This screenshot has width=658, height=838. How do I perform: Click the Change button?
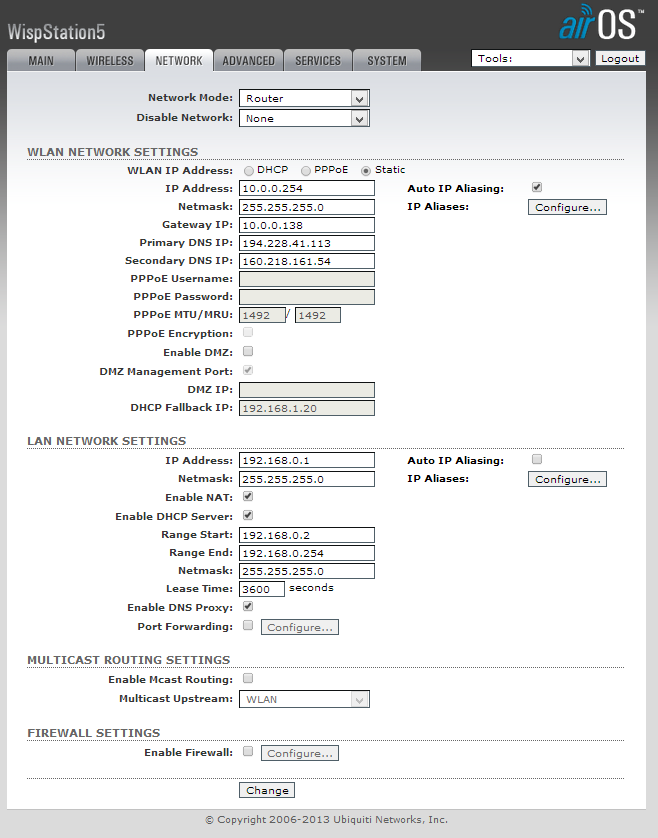pos(267,790)
